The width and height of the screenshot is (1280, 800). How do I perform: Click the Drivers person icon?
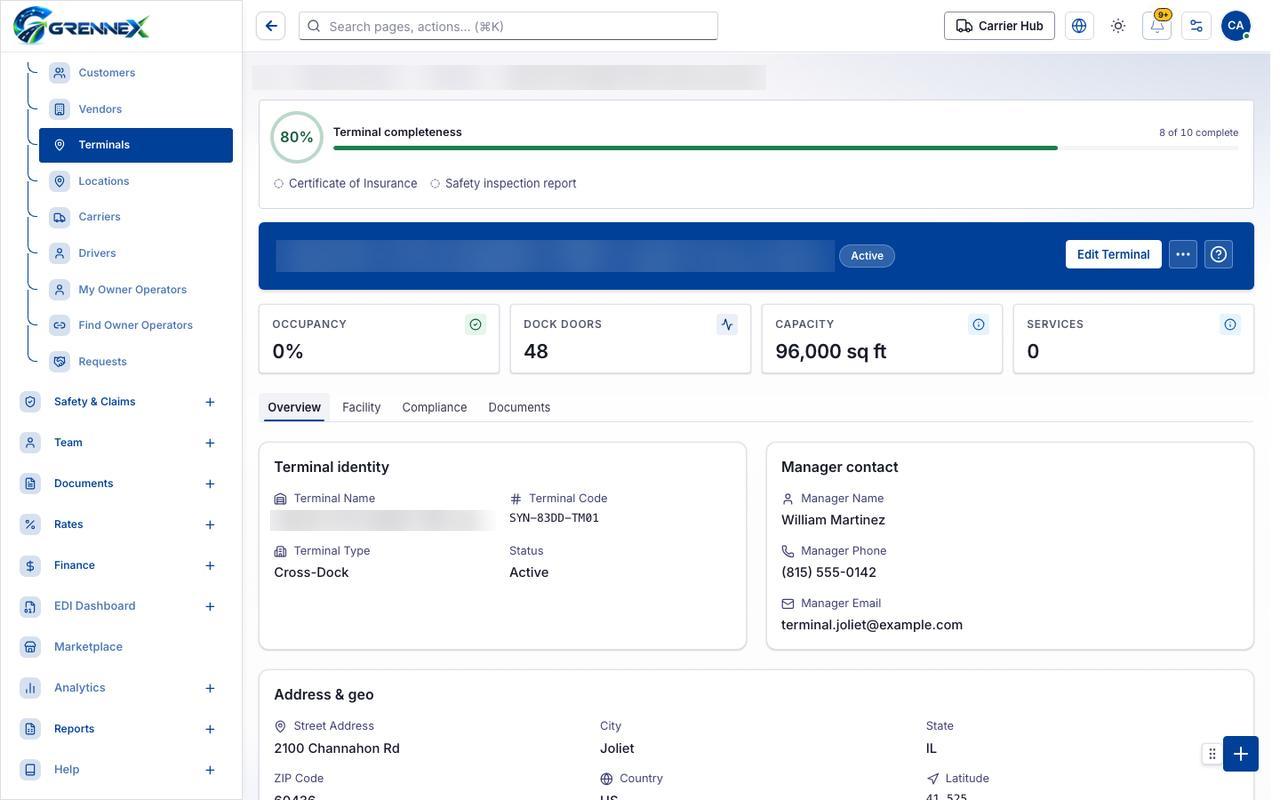tap(60, 253)
